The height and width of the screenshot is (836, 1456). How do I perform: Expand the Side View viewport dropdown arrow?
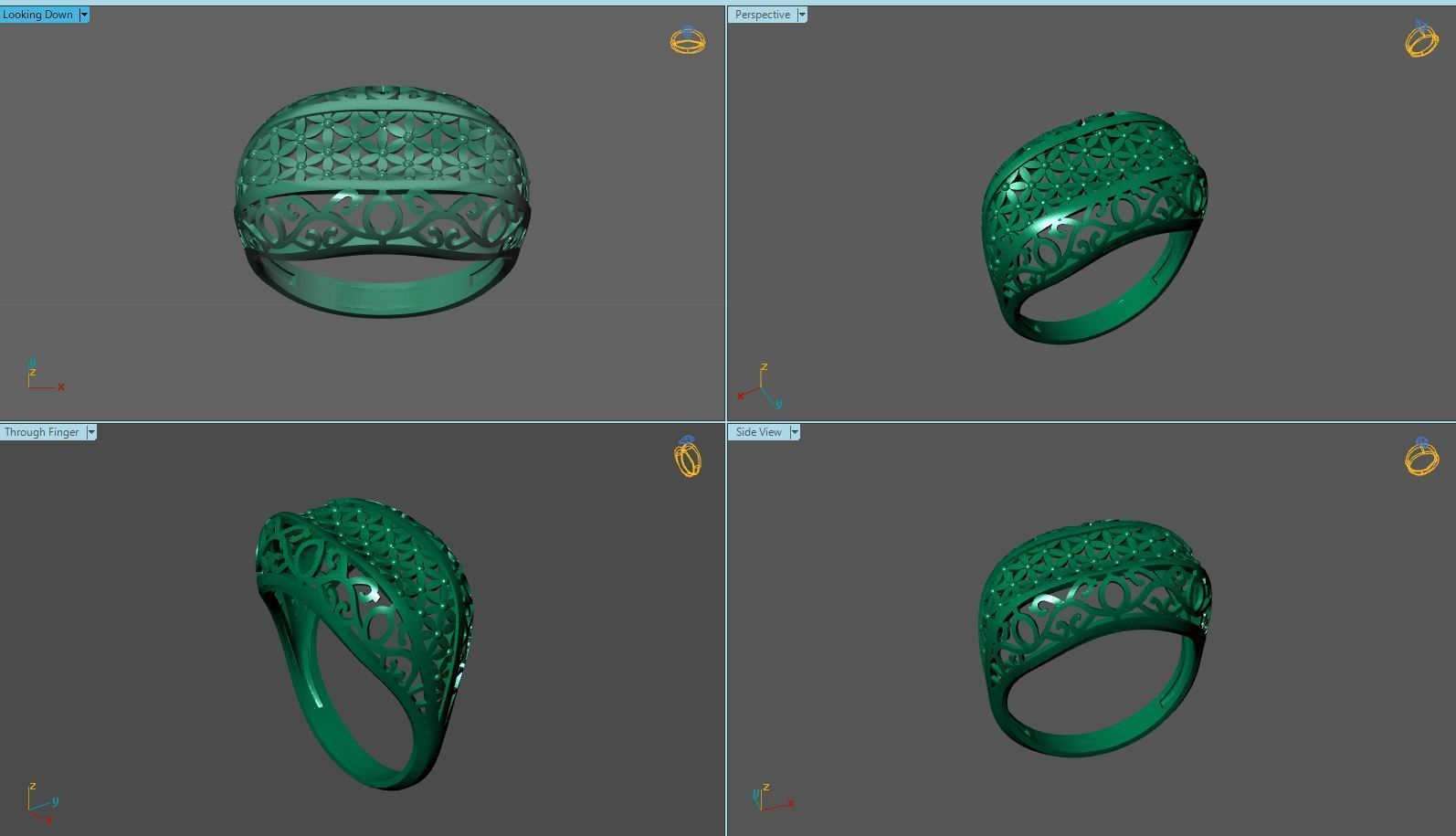click(795, 432)
